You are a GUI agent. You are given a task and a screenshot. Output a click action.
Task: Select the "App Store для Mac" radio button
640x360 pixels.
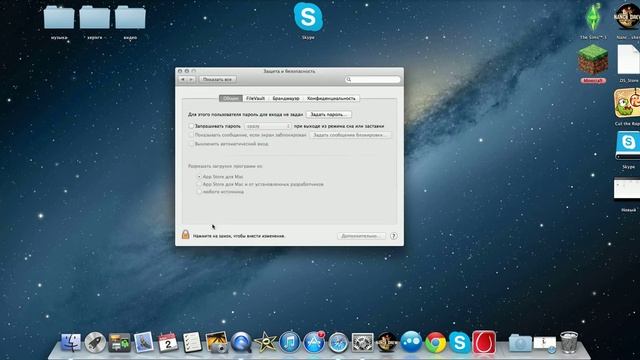tap(199, 177)
